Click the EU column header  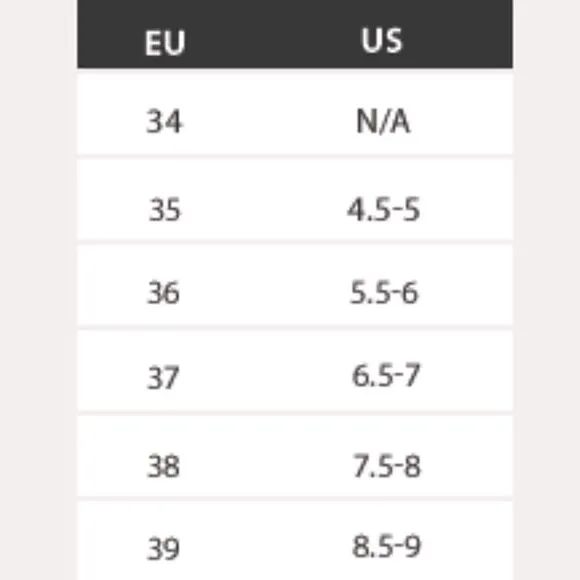click(165, 43)
